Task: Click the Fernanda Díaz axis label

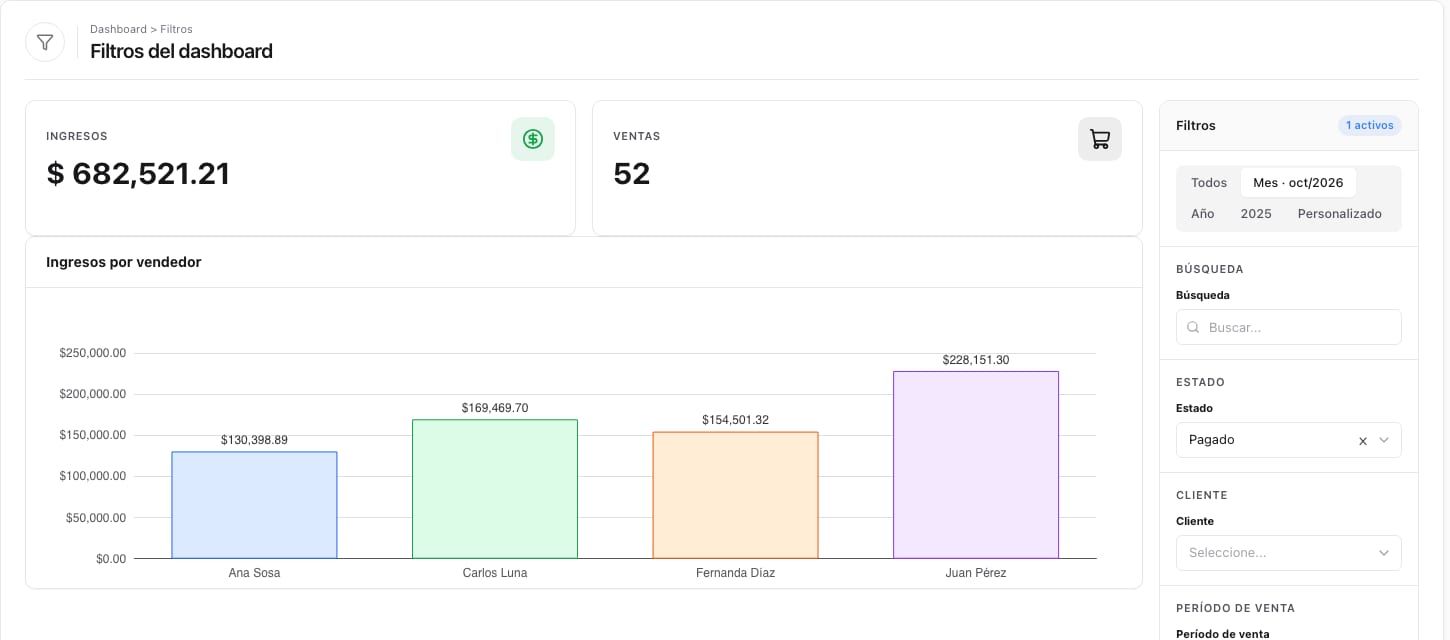Action: (x=735, y=573)
